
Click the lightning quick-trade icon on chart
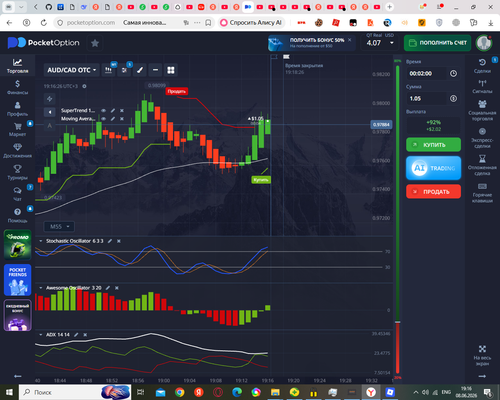pos(49,99)
